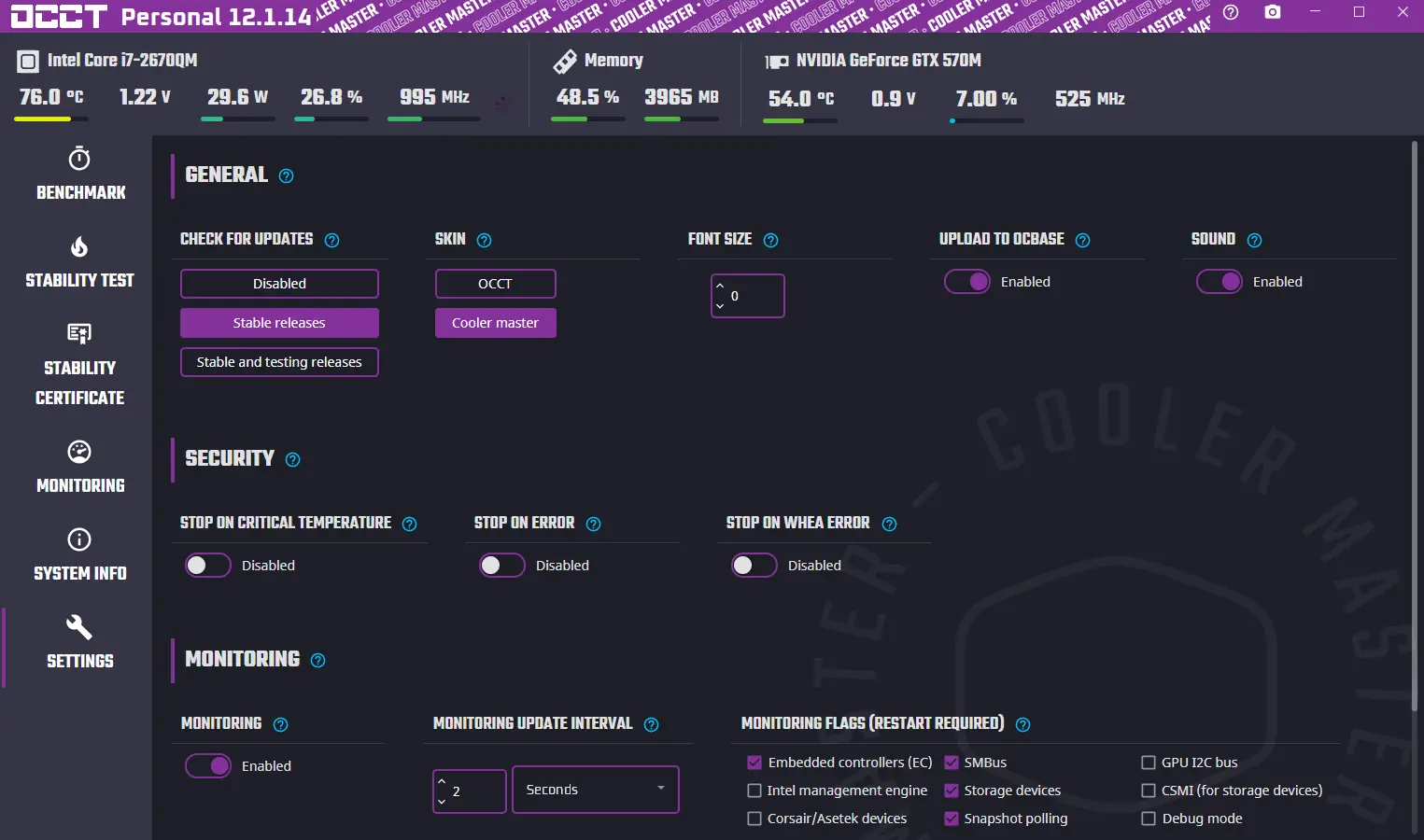Switch skin to OCCT
1424x840 pixels.
496,284
